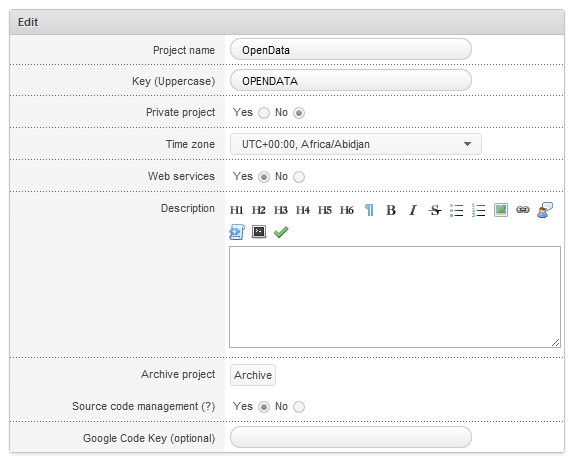The image size is (574, 462).
Task: Apply H3 heading in description toolbar
Action: 281,210
